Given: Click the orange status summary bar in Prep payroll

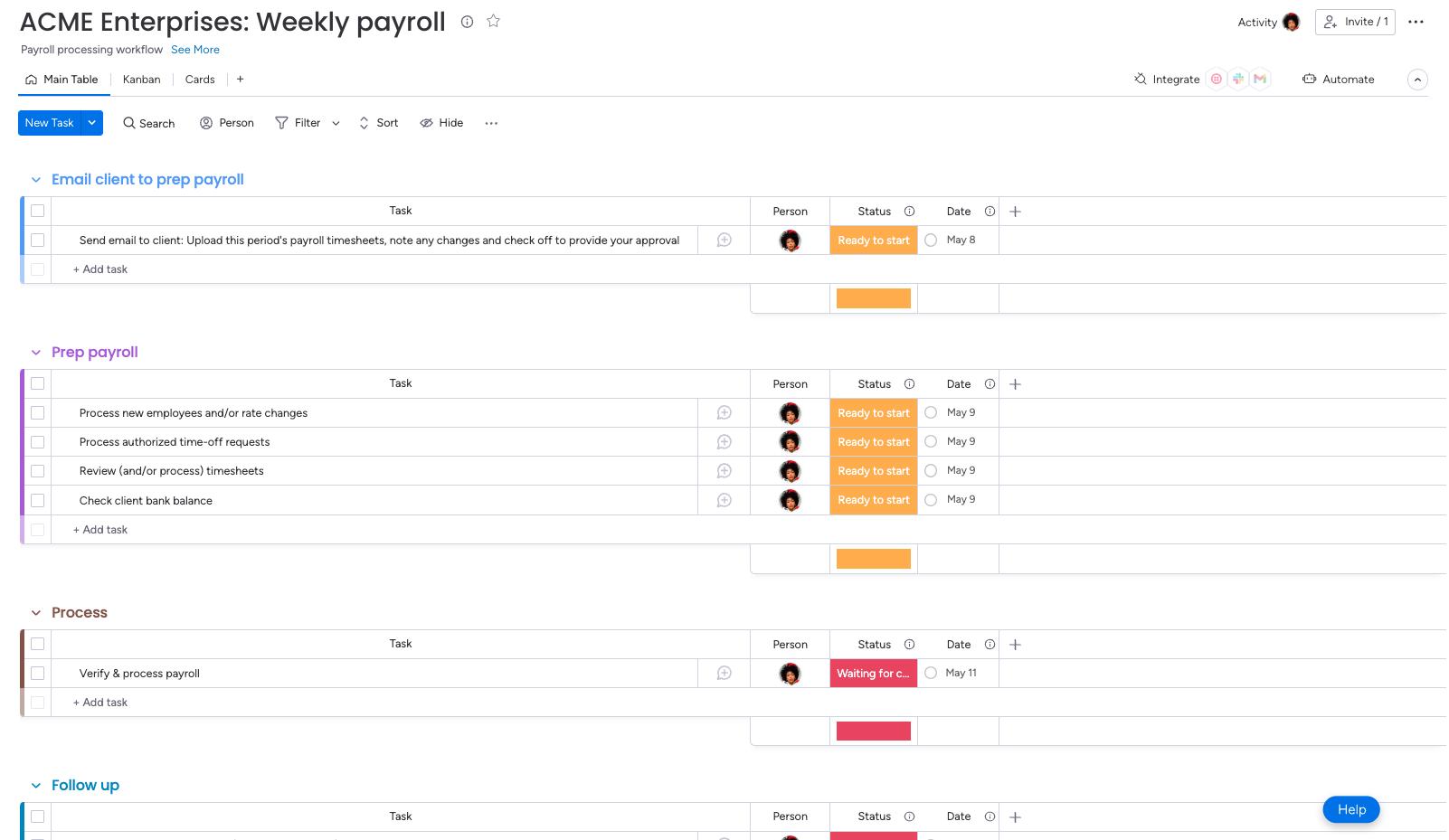Looking at the screenshot, I should [x=873, y=558].
